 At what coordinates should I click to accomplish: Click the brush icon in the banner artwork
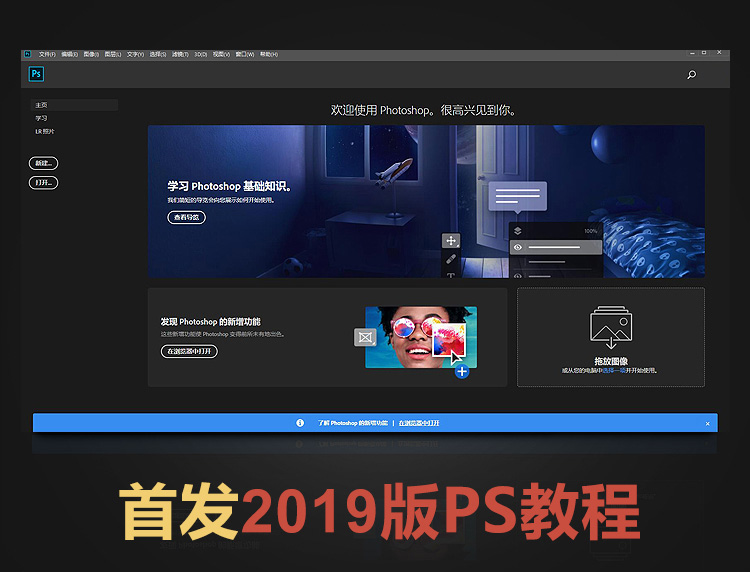(x=451, y=259)
